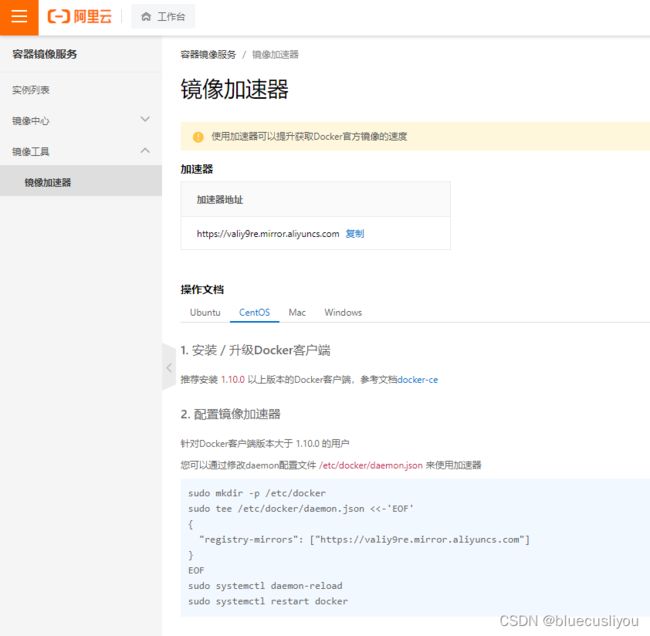Image resolution: width=650 pixels, height=636 pixels.
Task: Click the systemctl daemon-reload line
Action: tap(265, 586)
